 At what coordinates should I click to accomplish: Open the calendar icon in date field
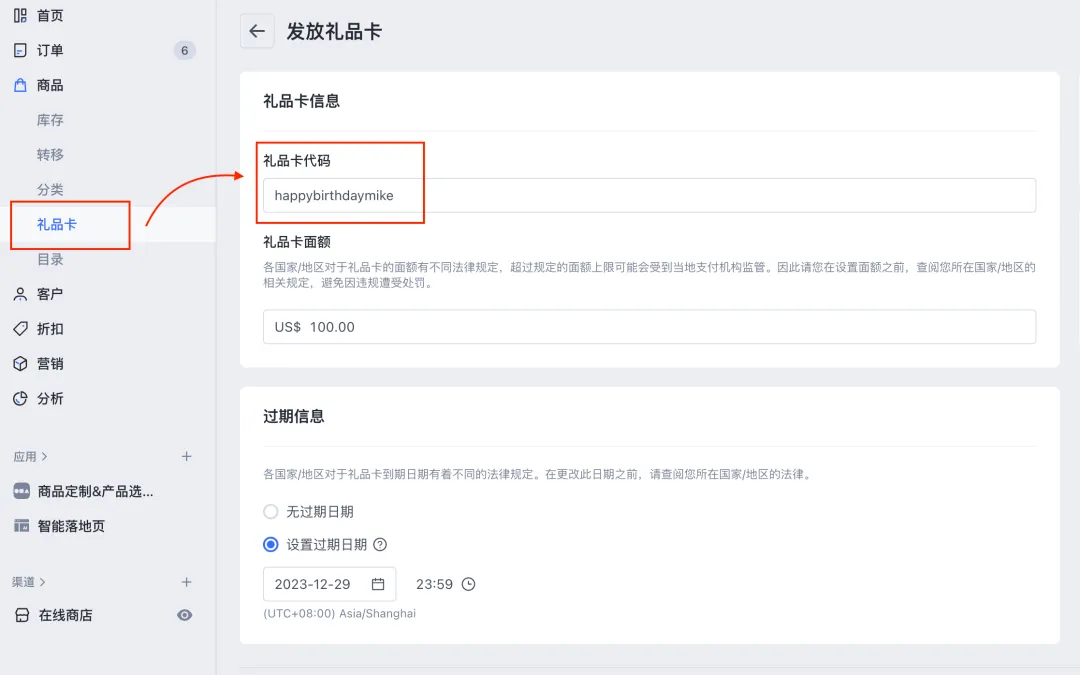(378, 584)
